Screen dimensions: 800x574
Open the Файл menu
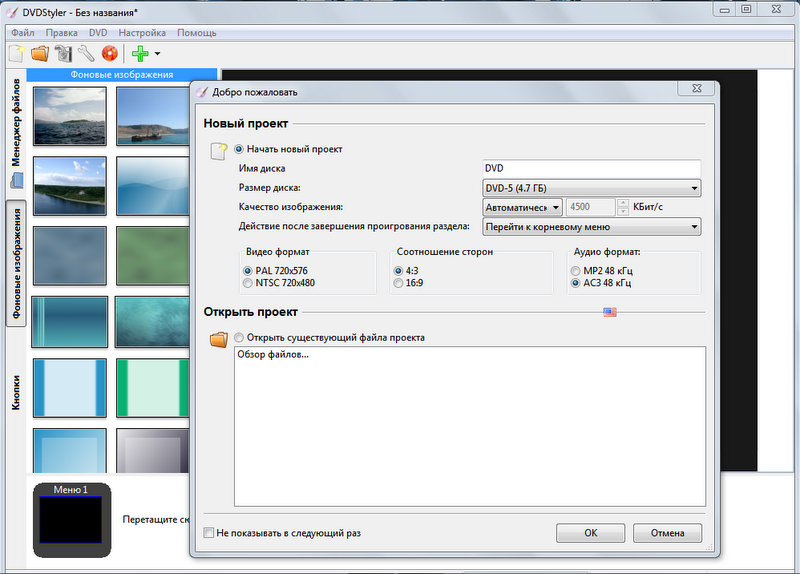coord(23,33)
